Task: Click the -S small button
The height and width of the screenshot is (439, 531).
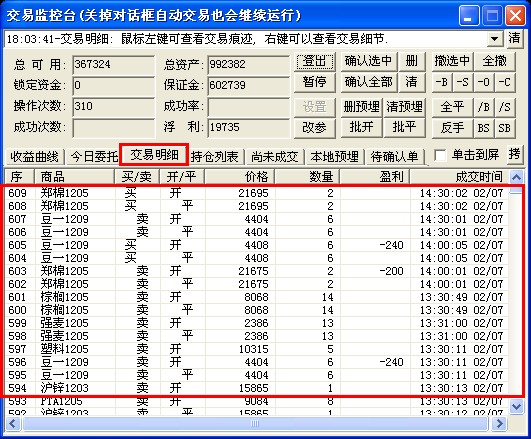Action: (463, 82)
